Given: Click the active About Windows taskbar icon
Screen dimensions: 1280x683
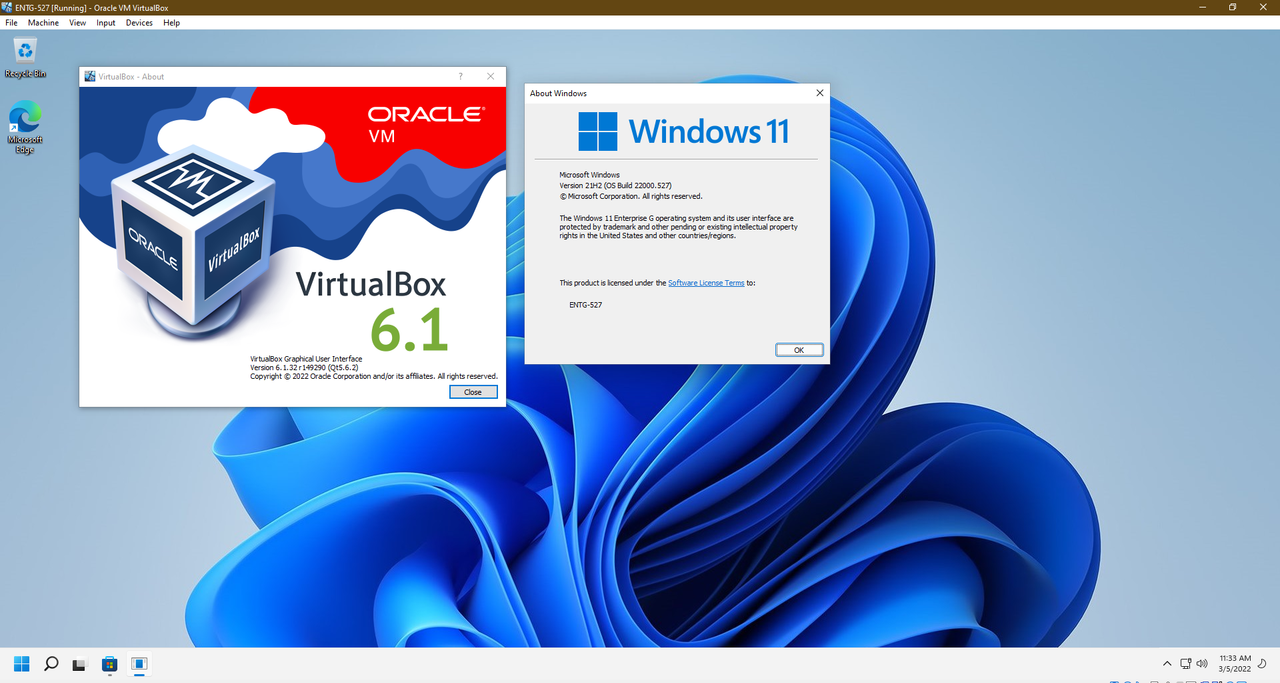Looking at the screenshot, I should point(139,663).
